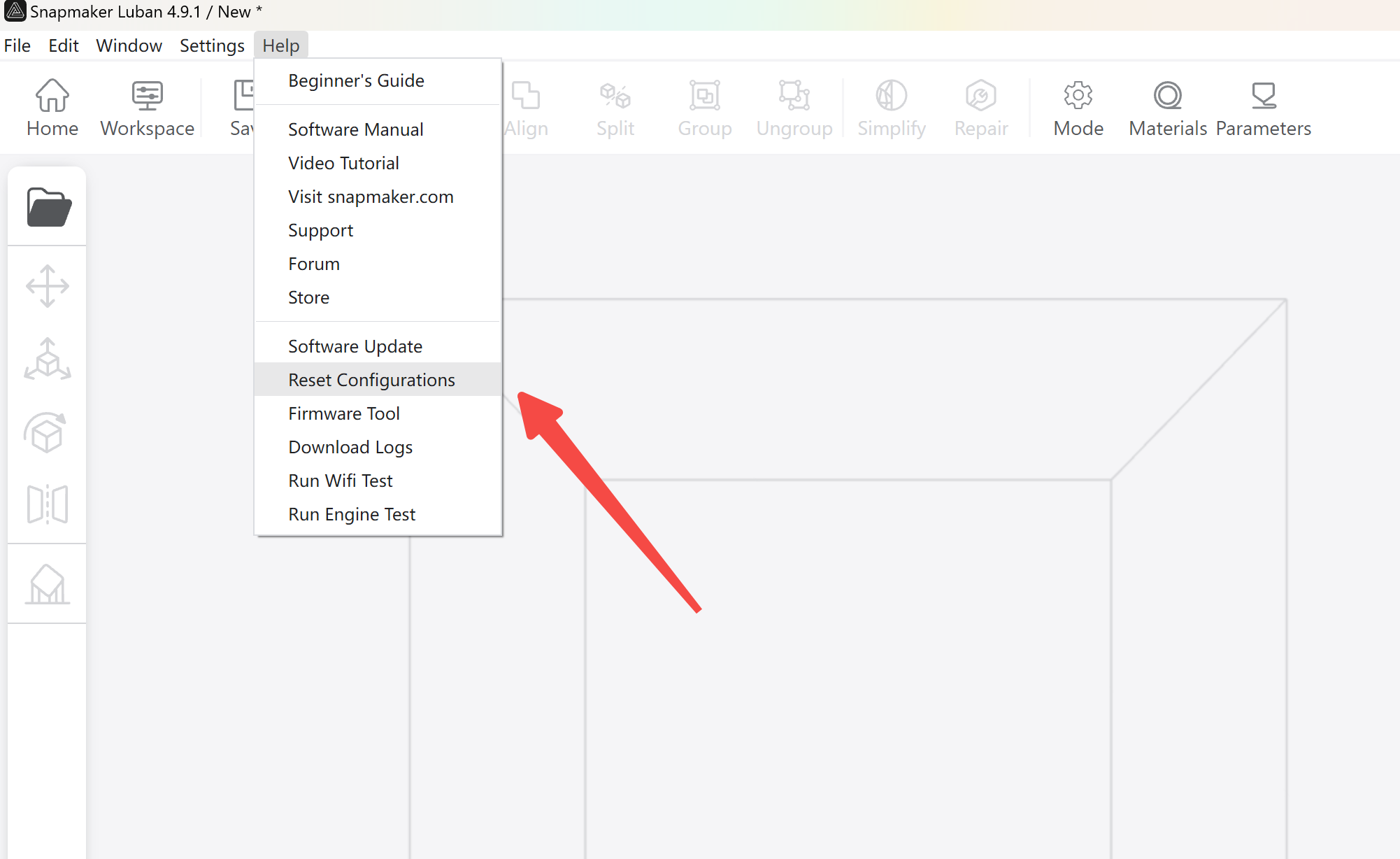Select Store in the Help menu
The width and height of the screenshot is (1400, 859).
pos(378,297)
